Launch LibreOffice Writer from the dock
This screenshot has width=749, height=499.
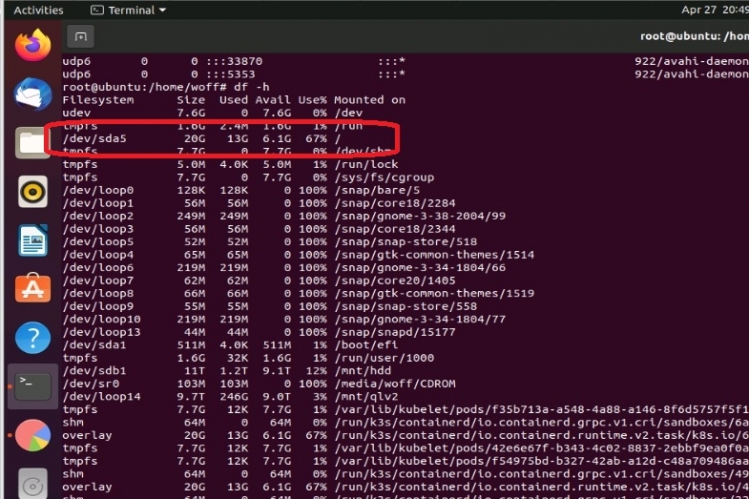click(32, 240)
